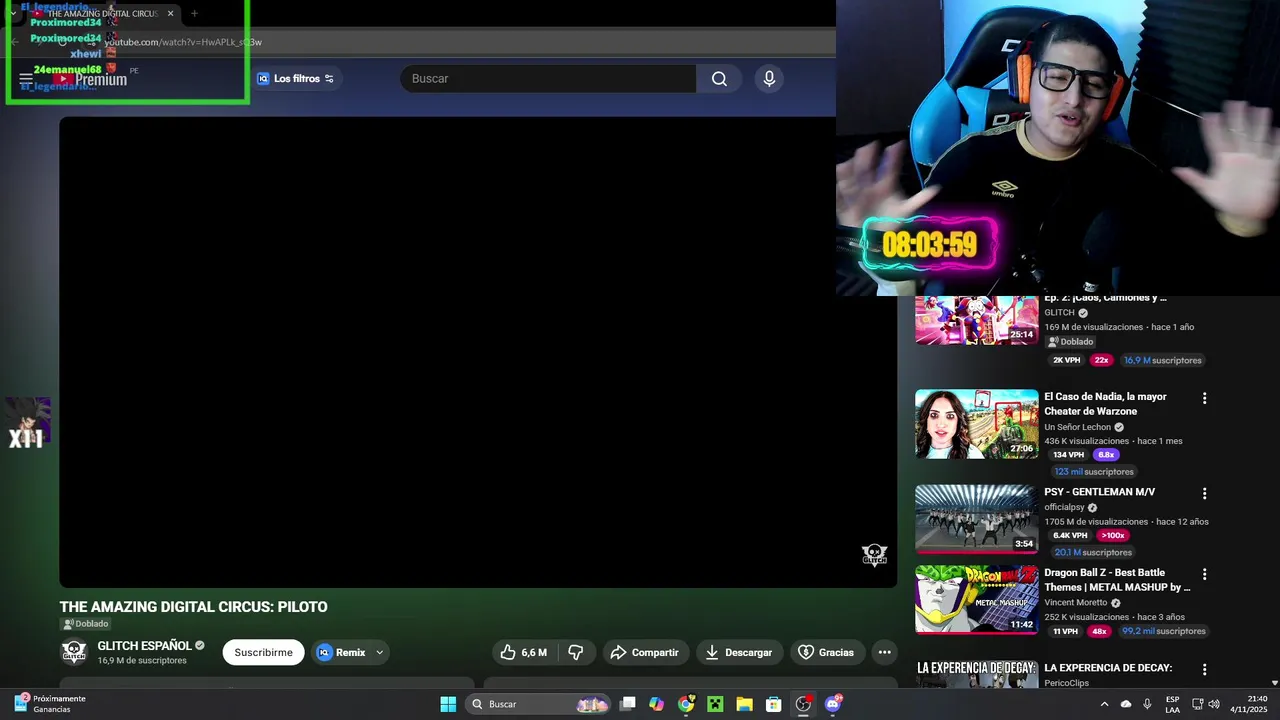Open LA EXPERIENCIA DE DECAY title link

[1108, 668]
